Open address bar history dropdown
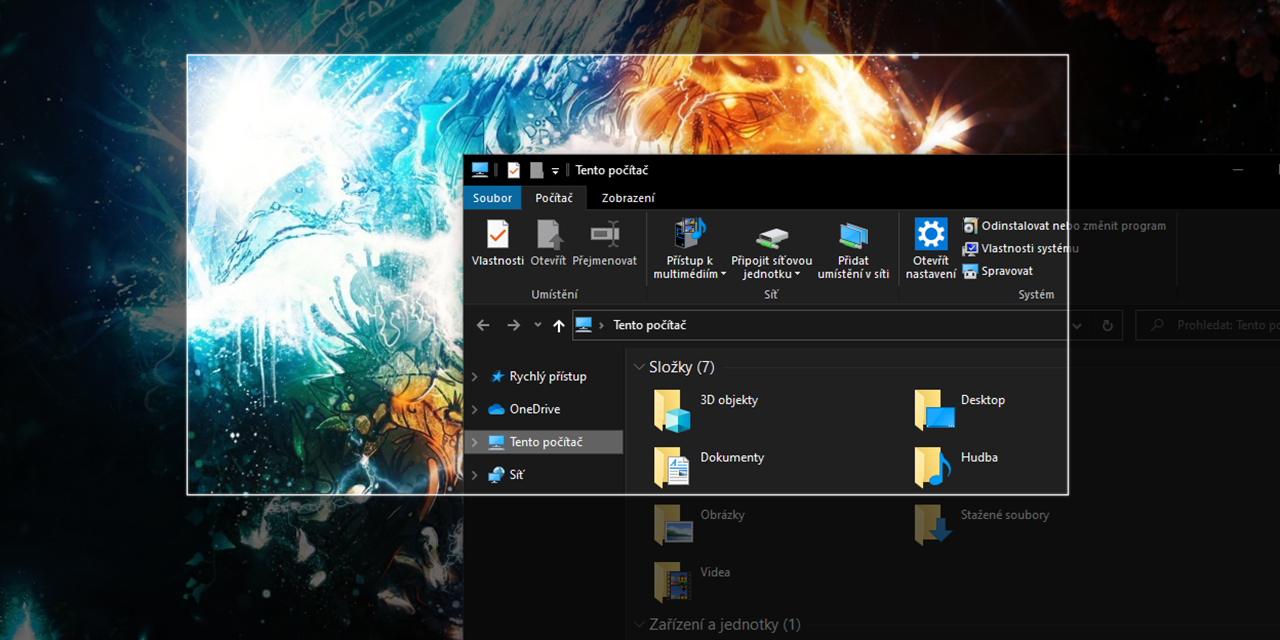 (x=1078, y=325)
